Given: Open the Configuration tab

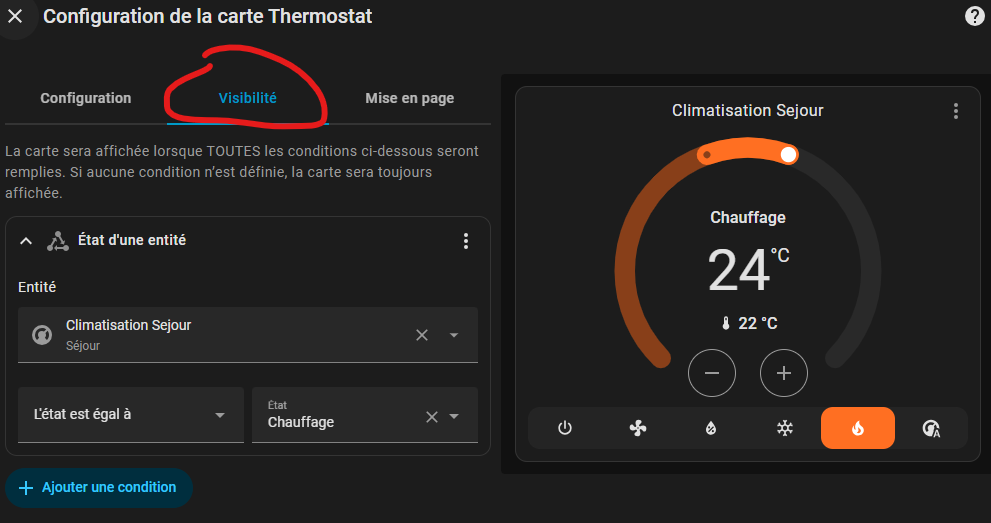Looking at the screenshot, I should [86, 98].
